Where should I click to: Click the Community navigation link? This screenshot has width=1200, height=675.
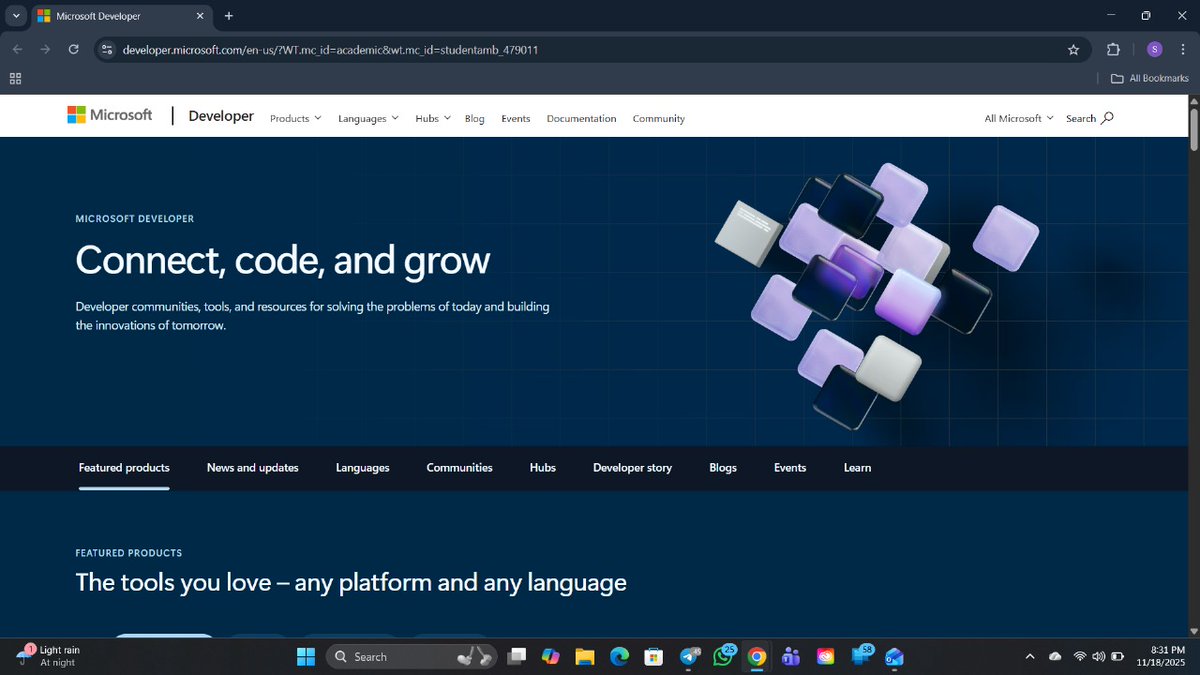658,118
